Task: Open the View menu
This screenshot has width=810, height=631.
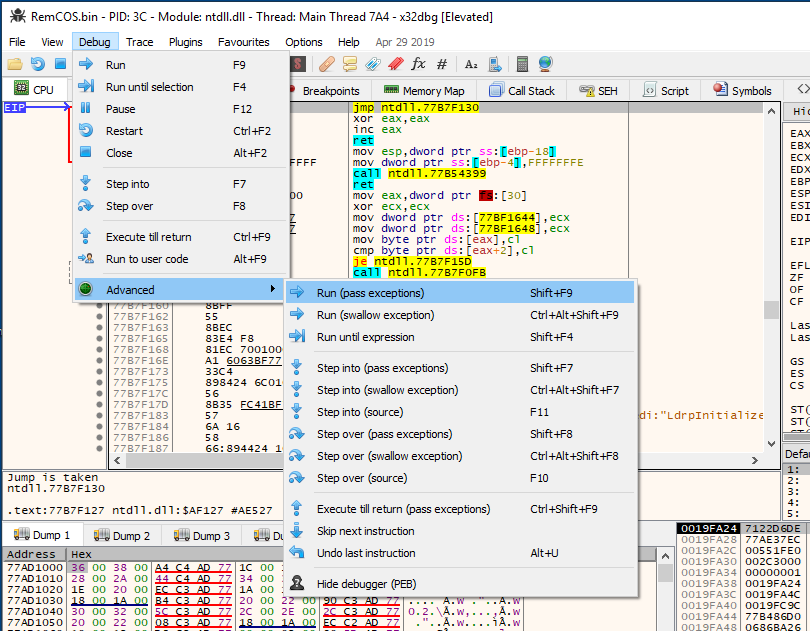Action: coord(52,42)
